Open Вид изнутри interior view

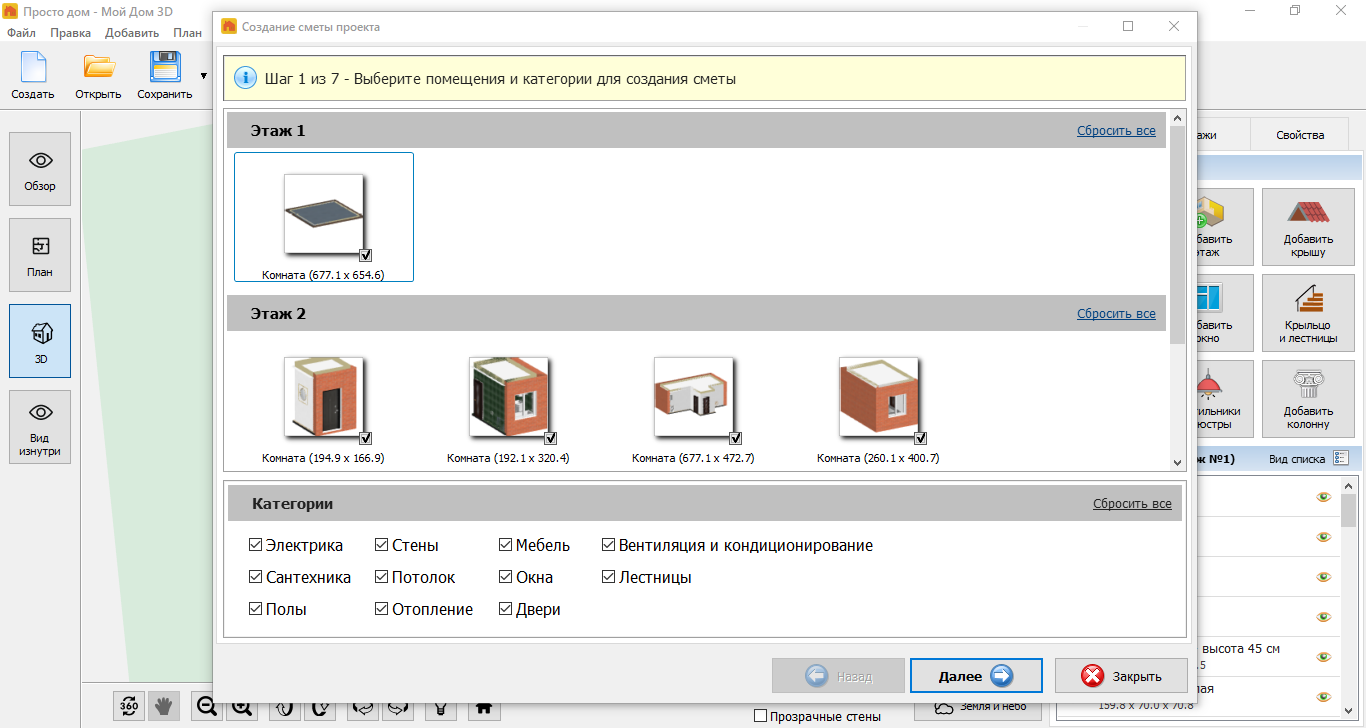point(40,427)
